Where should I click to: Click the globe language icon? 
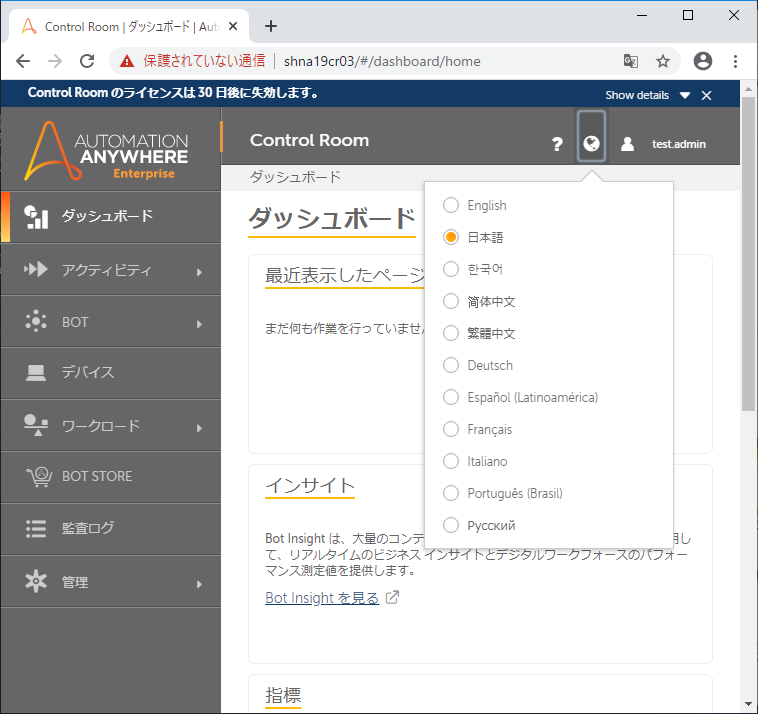point(591,144)
